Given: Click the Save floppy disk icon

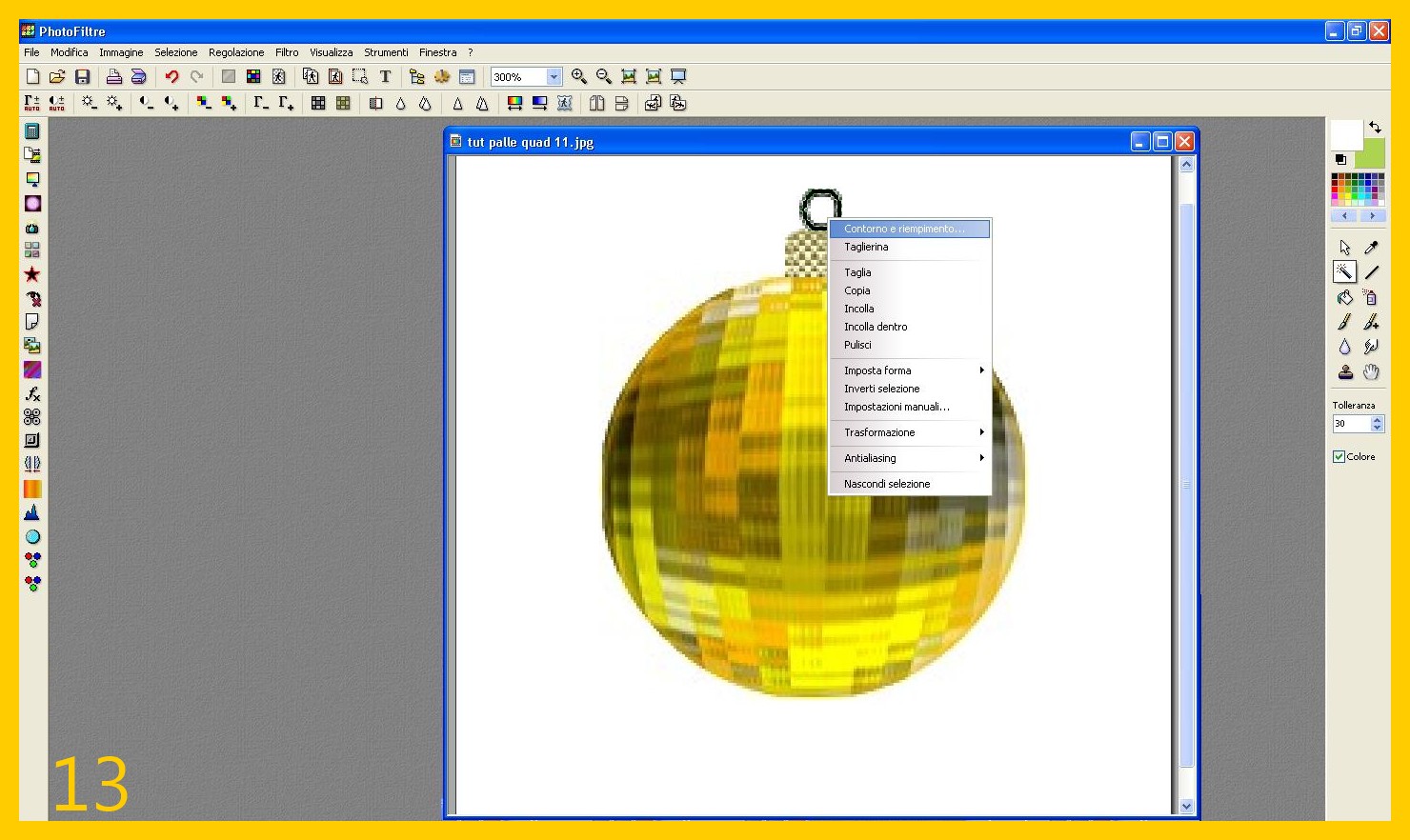Looking at the screenshot, I should point(83,77).
